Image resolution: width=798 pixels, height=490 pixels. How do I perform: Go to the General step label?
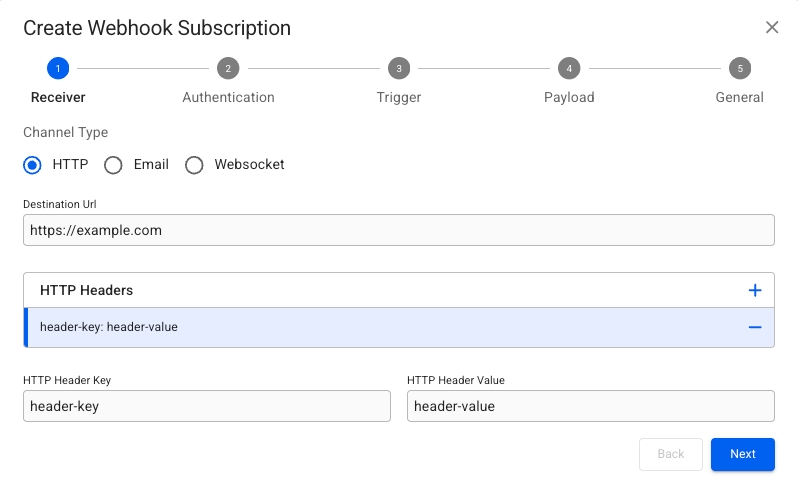(739, 97)
